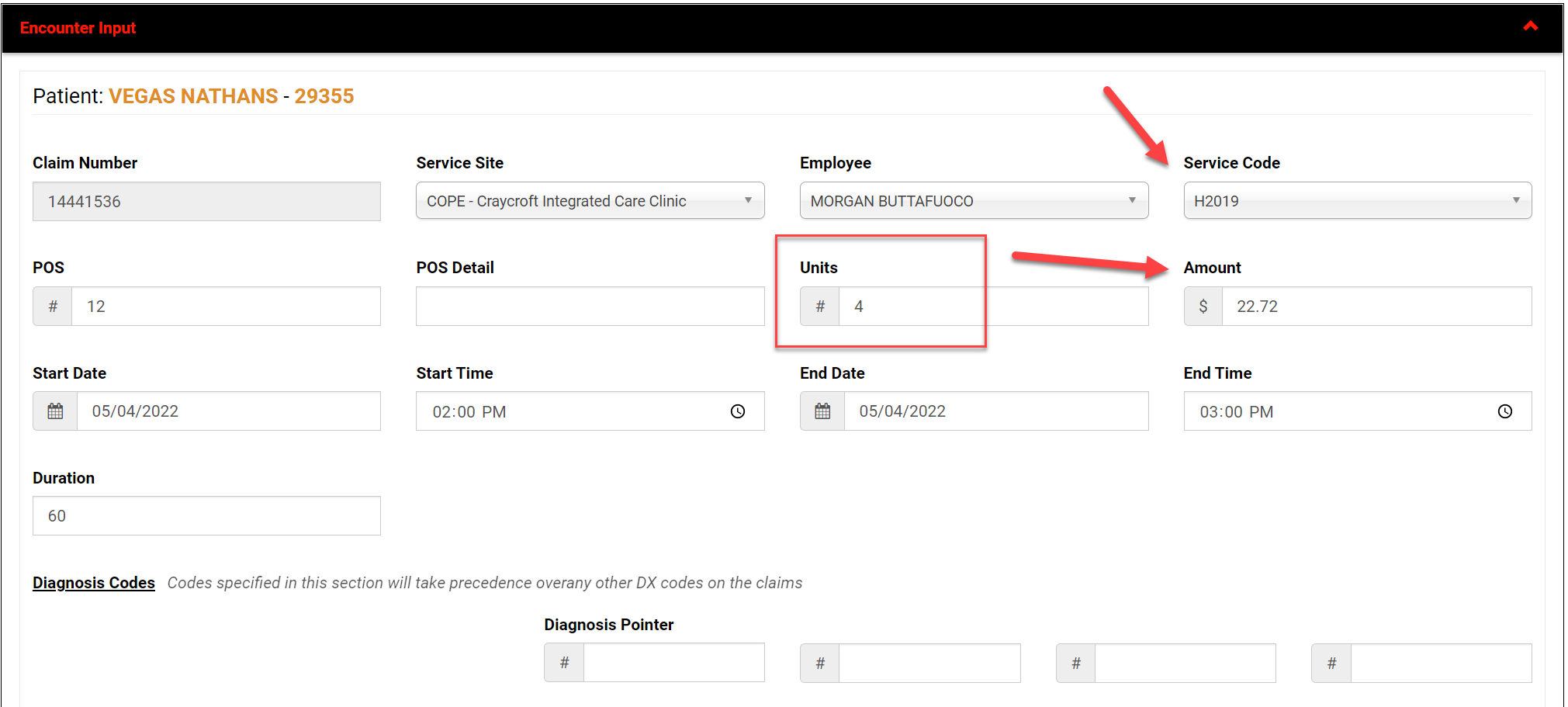Click the Diagnosis Pointer label
1568x707 pixels.
(608, 625)
